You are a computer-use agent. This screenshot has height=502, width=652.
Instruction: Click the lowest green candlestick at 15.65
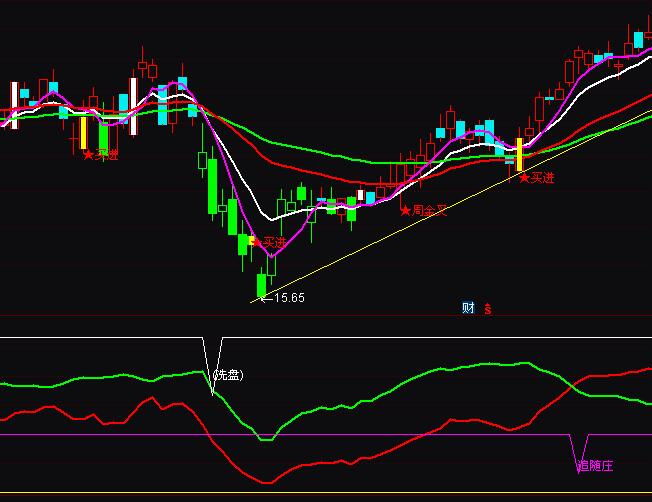[262, 286]
